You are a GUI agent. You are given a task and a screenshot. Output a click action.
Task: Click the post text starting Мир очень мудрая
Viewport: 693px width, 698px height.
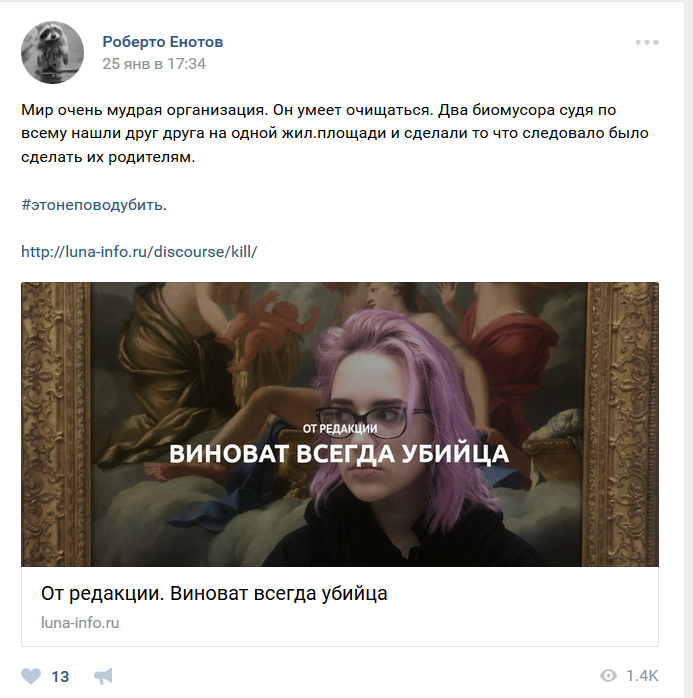pos(334,133)
